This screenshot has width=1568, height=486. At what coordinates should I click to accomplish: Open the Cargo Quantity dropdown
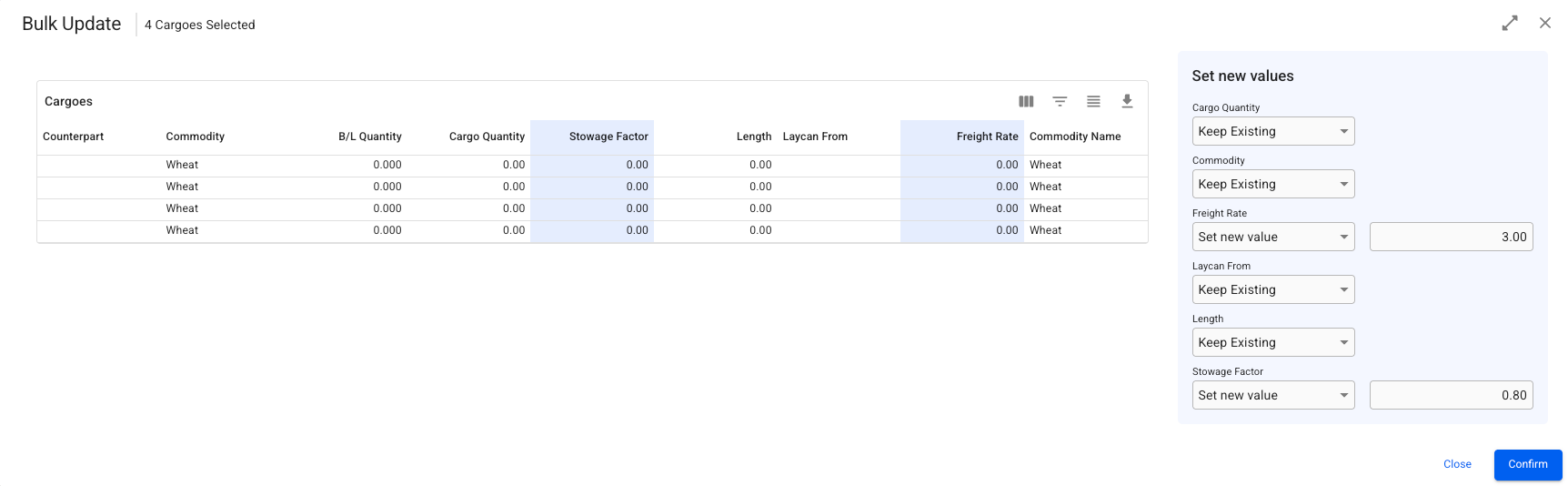pyautogui.click(x=1272, y=131)
